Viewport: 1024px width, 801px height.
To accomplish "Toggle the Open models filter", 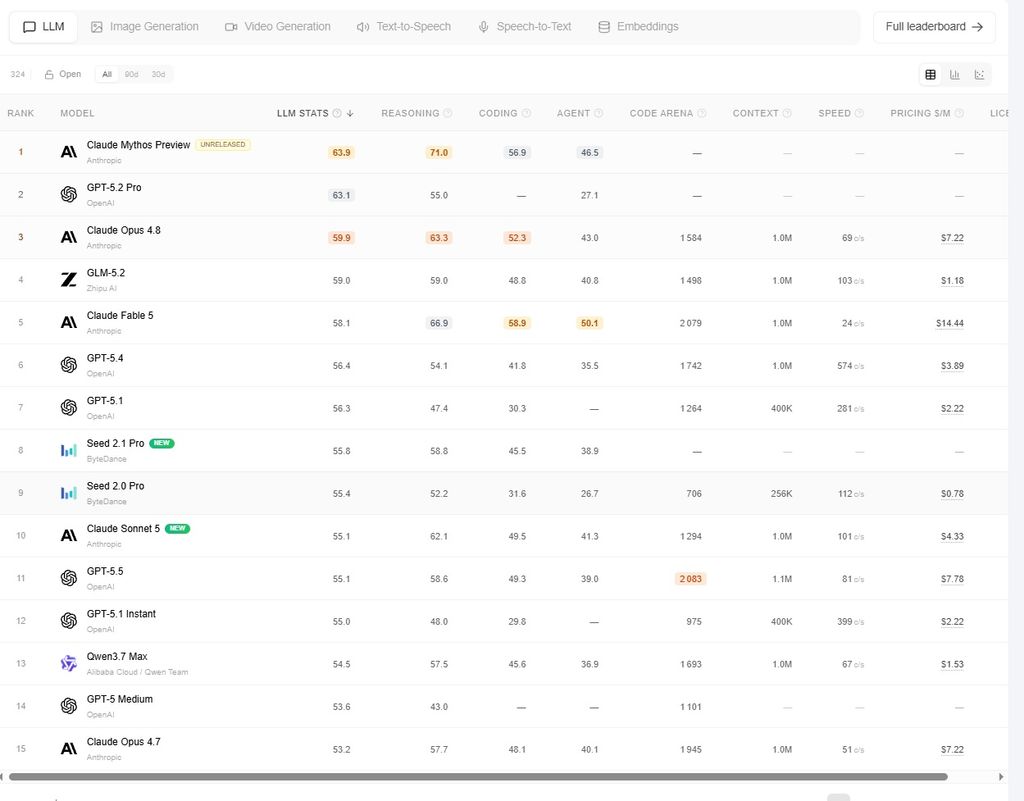I will coord(63,74).
